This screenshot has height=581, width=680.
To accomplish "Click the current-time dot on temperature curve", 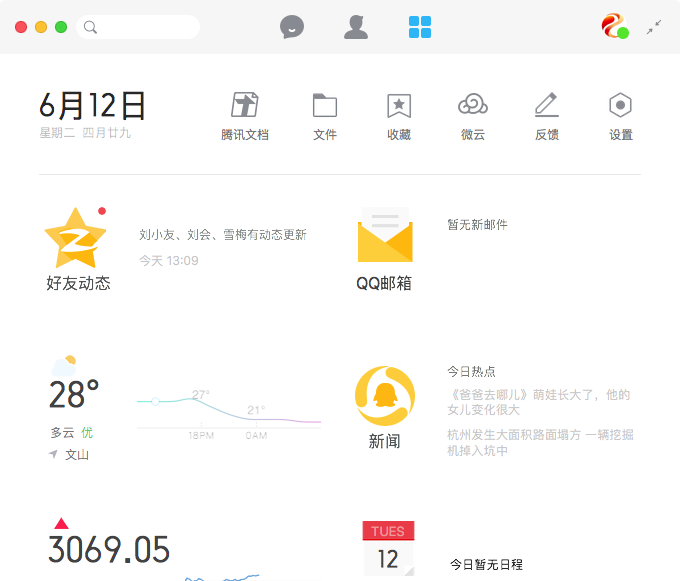I will click(155, 401).
